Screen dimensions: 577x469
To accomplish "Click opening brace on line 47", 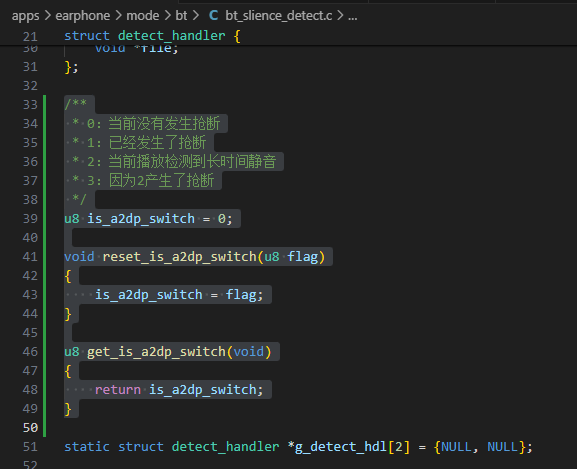I will point(68,371).
